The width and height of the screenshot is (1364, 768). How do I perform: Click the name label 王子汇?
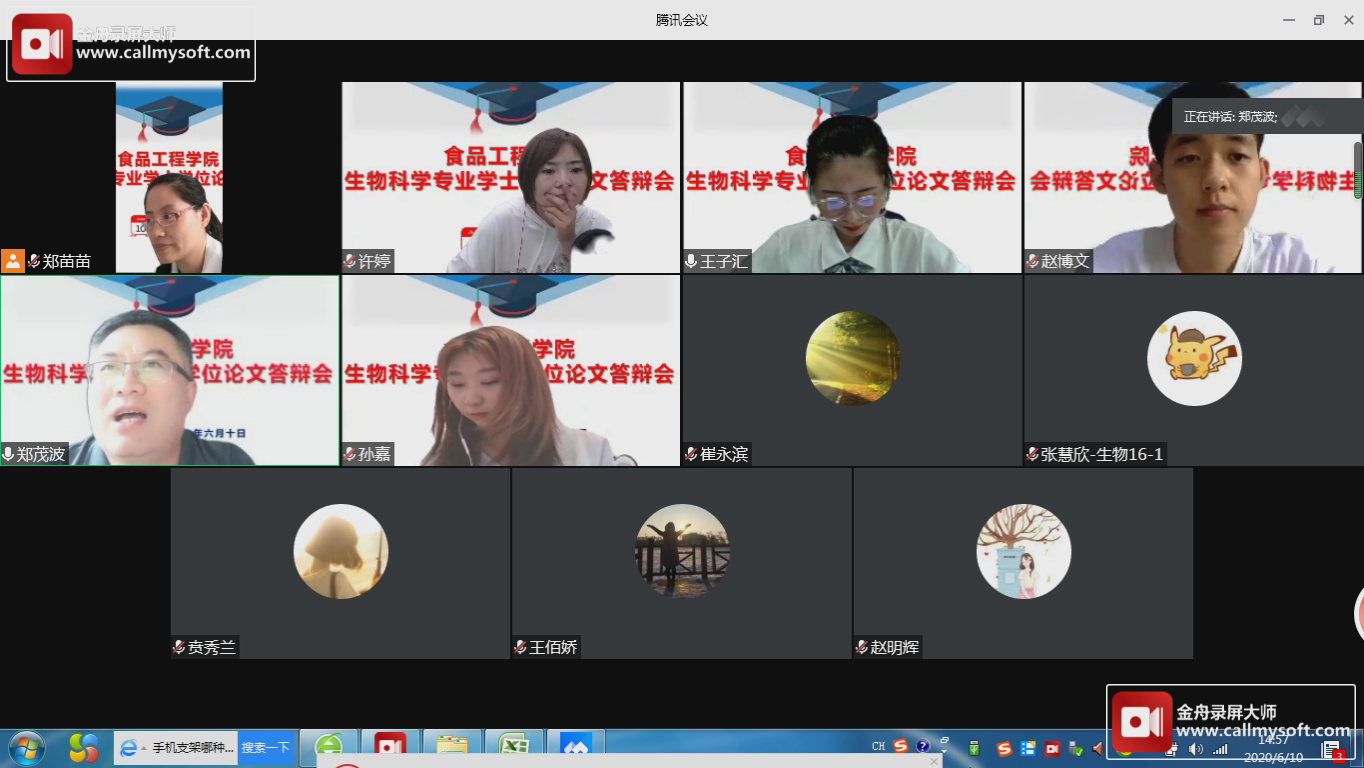[724, 261]
